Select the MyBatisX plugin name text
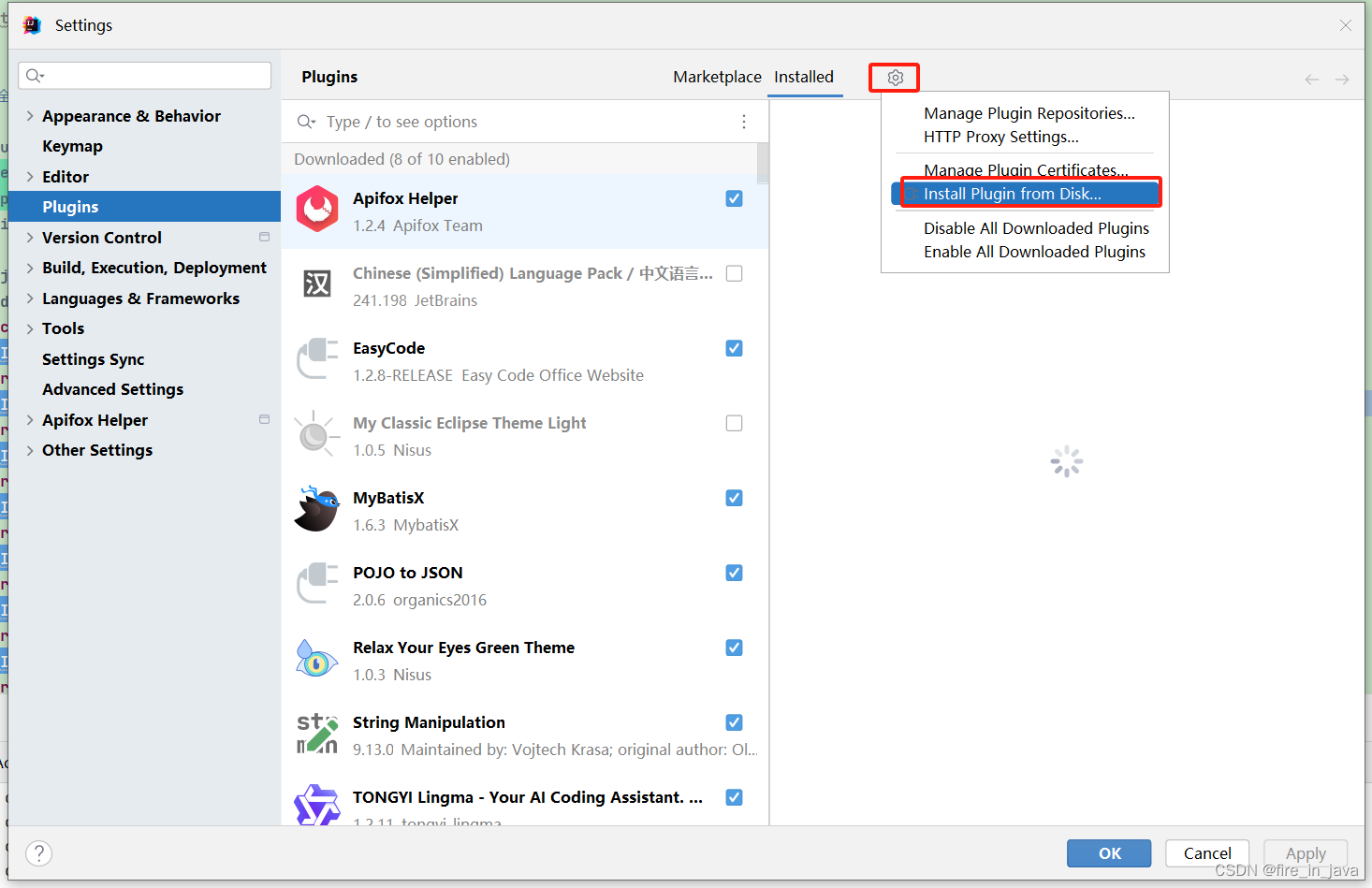The image size is (1372, 888). [x=388, y=498]
